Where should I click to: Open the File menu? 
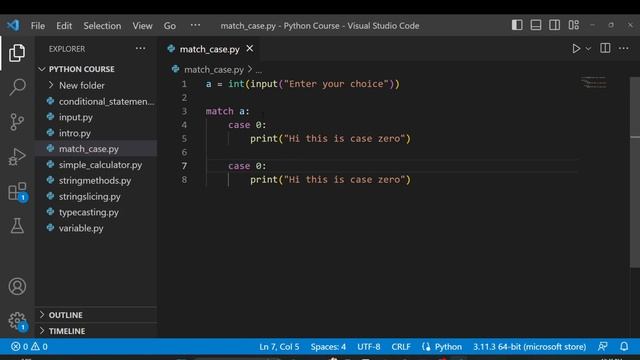(x=38, y=26)
